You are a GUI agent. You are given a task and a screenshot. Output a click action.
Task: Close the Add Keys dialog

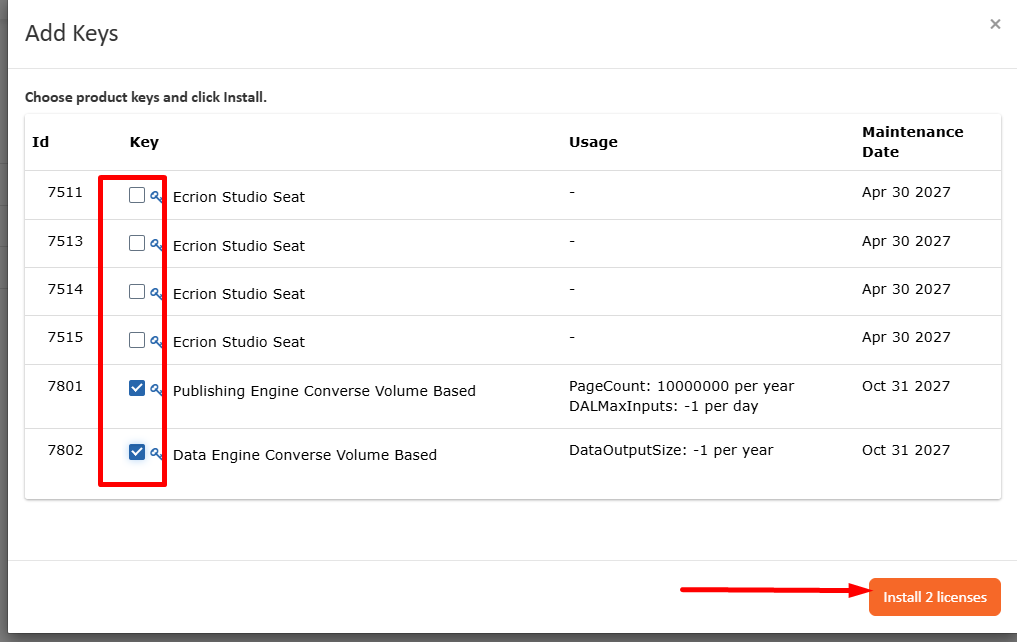click(995, 24)
